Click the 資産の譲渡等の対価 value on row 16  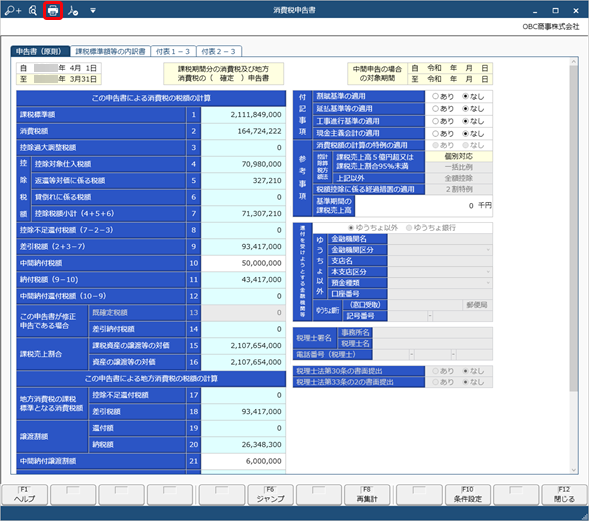[x=243, y=362]
